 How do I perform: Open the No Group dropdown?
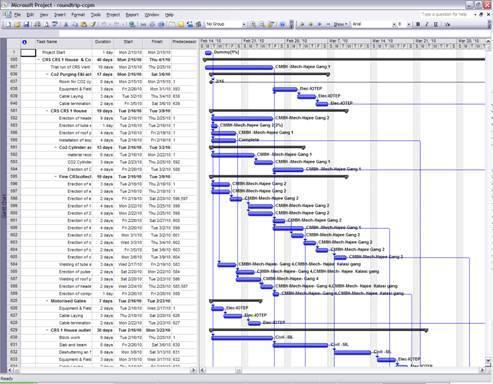point(244,24)
